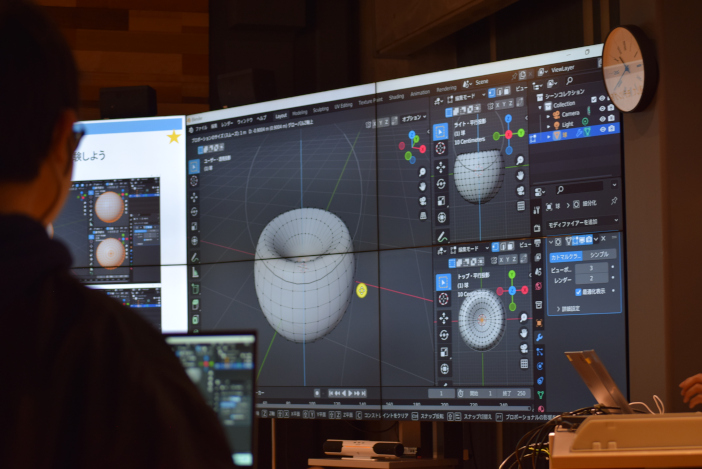
Task: Toggle eye icon on the selected mesh row
Action: (603, 129)
